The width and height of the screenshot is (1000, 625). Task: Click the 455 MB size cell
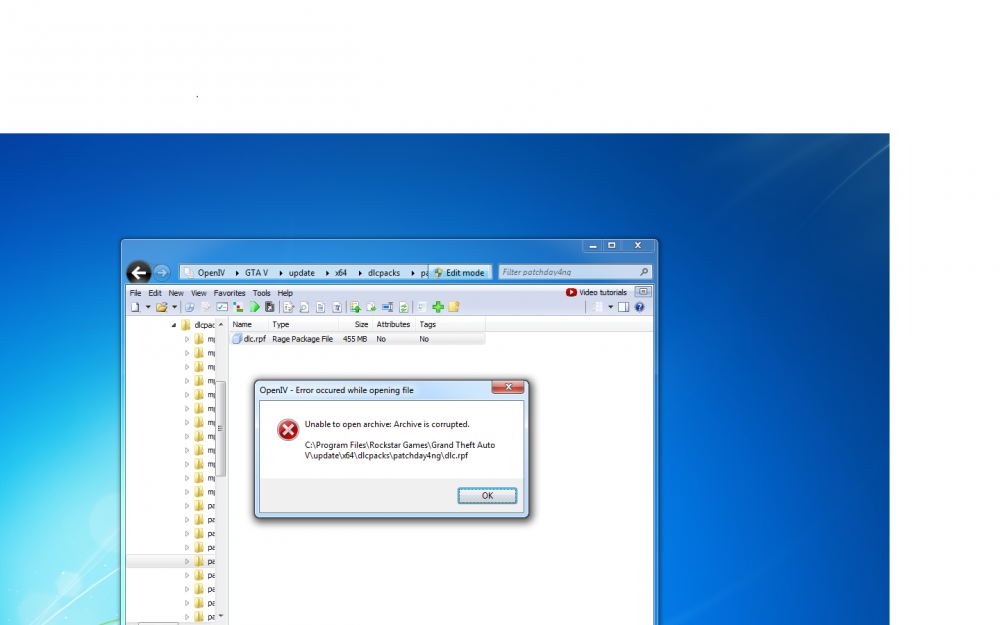pos(355,339)
